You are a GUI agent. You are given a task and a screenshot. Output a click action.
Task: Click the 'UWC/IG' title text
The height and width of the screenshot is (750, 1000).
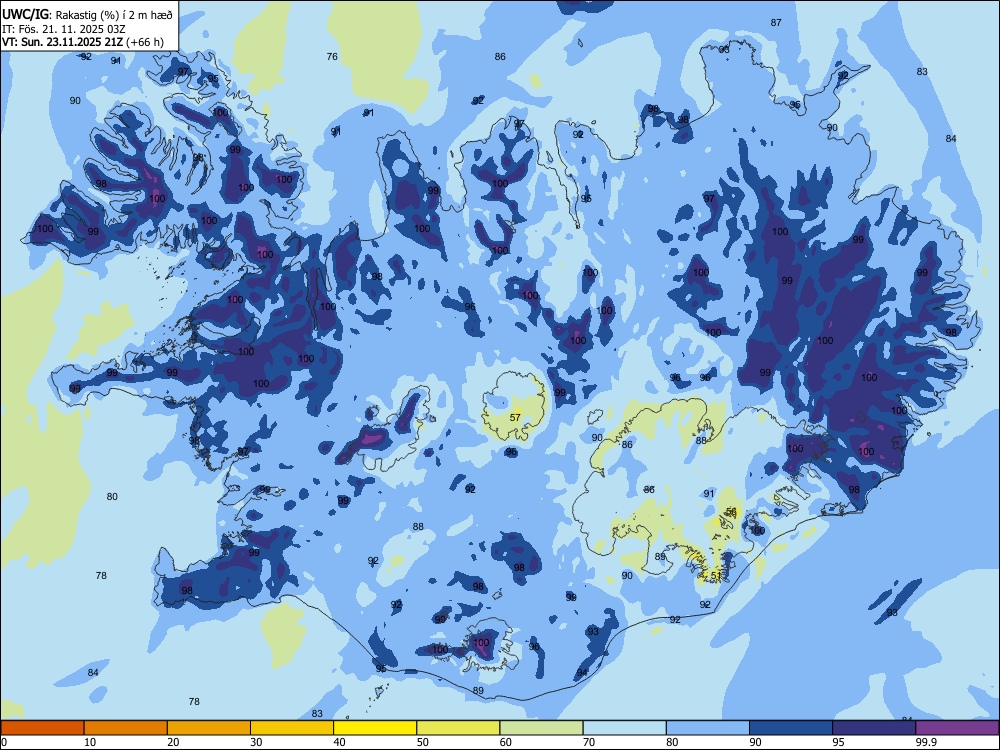(25, 15)
